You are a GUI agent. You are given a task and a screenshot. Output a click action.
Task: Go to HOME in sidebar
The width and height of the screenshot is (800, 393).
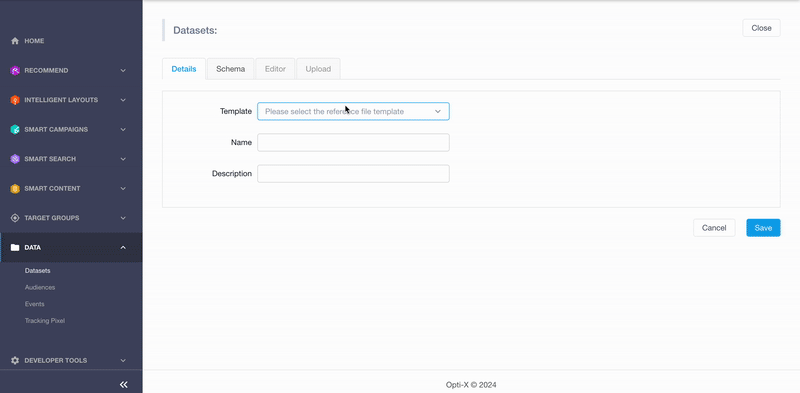pyautogui.click(x=34, y=41)
